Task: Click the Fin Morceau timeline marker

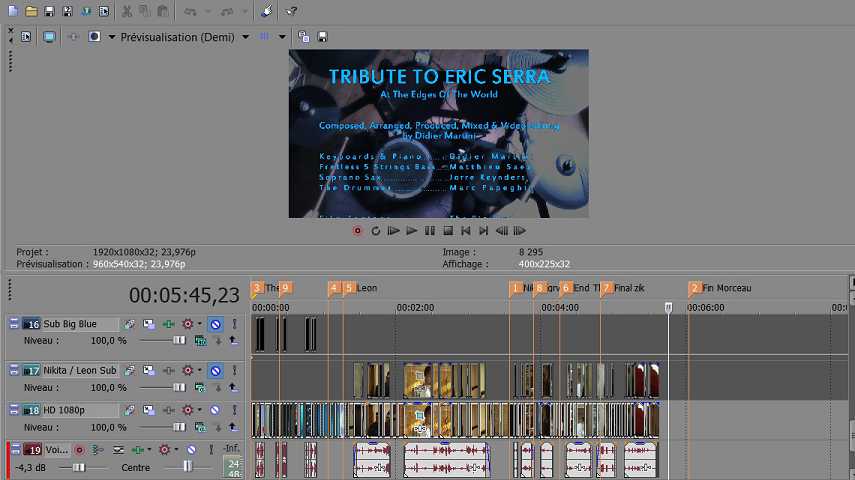Action: pyautogui.click(x=695, y=288)
